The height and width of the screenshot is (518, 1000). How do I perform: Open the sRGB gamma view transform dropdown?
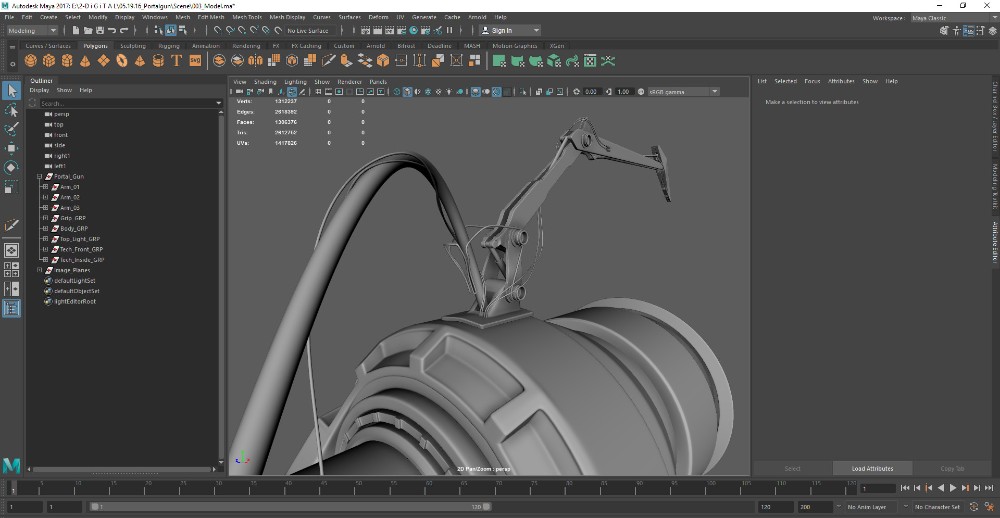(x=683, y=92)
